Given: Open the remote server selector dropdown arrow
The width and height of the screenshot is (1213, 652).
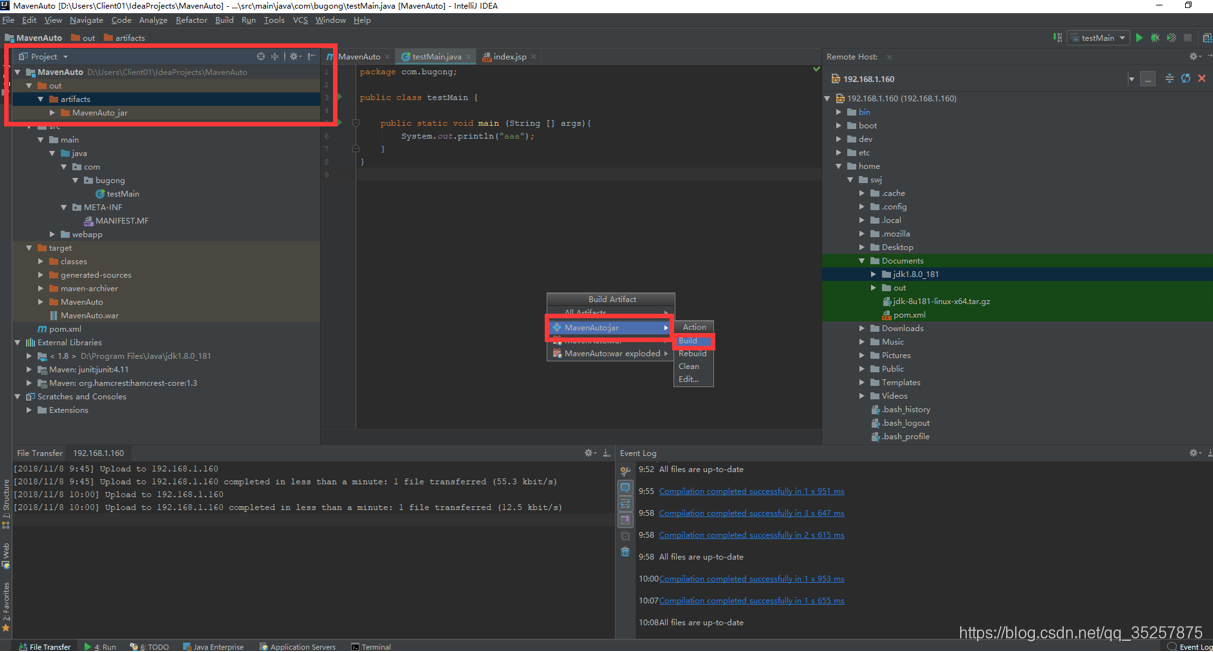Looking at the screenshot, I should [x=1131, y=79].
